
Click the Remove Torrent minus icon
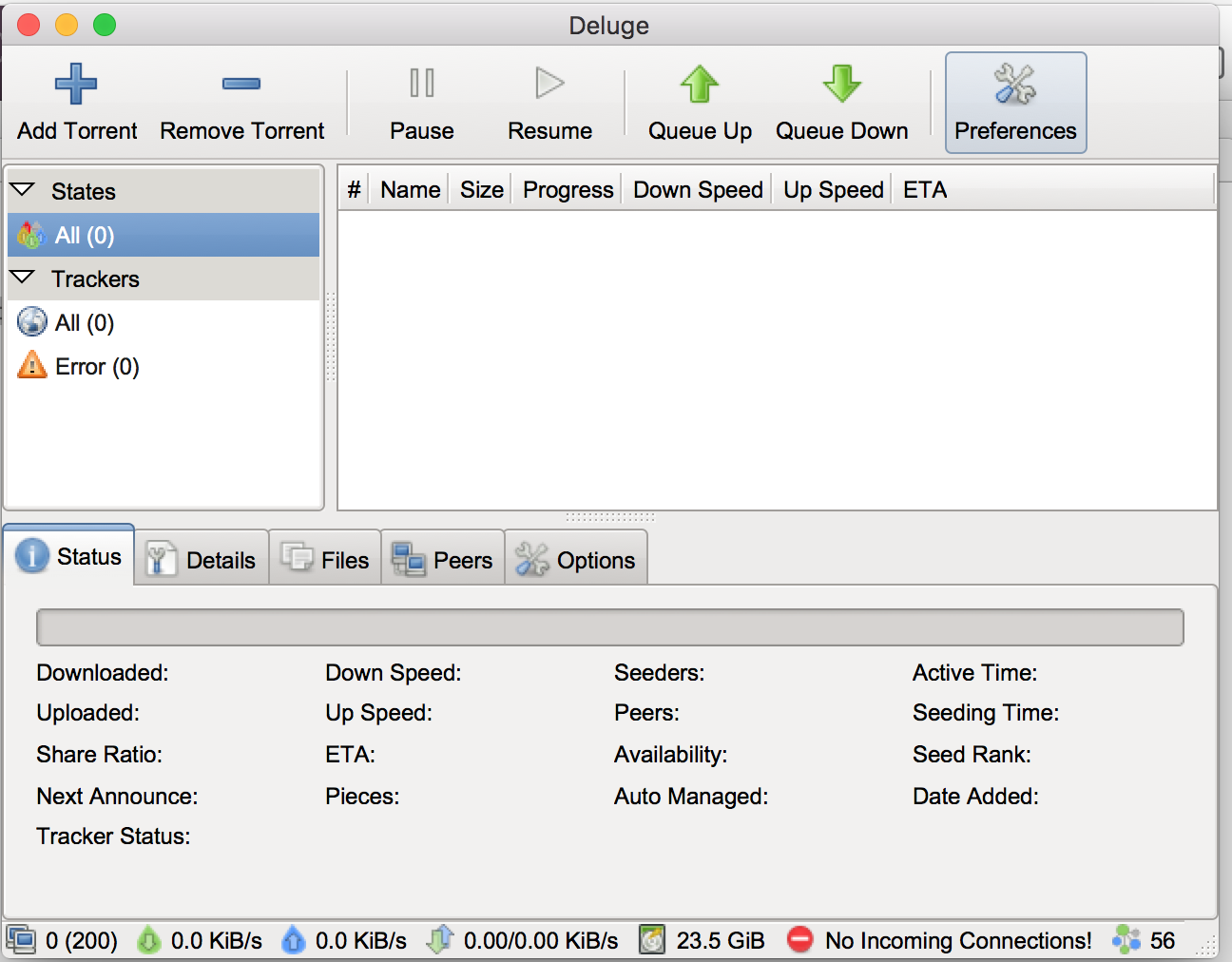[241, 85]
